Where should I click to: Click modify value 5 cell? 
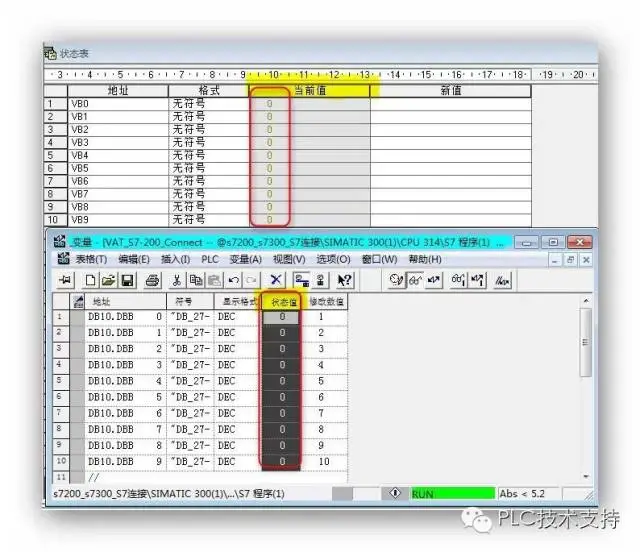(x=324, y=381)
